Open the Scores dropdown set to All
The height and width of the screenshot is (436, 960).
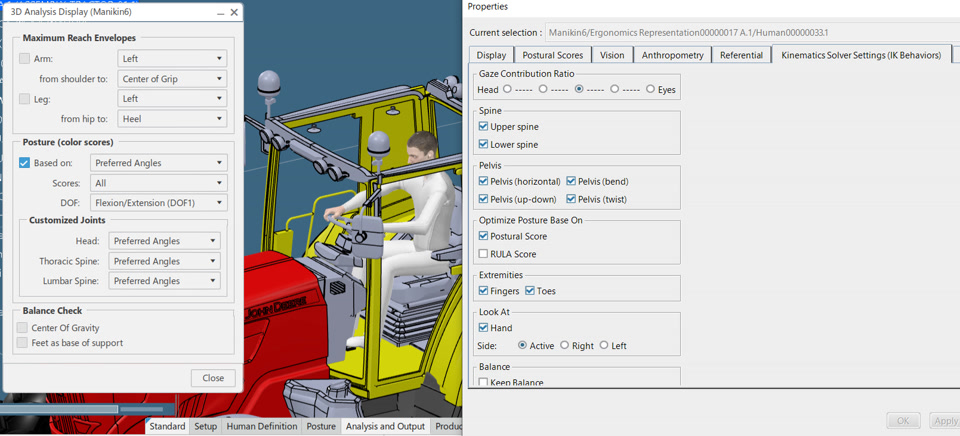coord(158,183)
